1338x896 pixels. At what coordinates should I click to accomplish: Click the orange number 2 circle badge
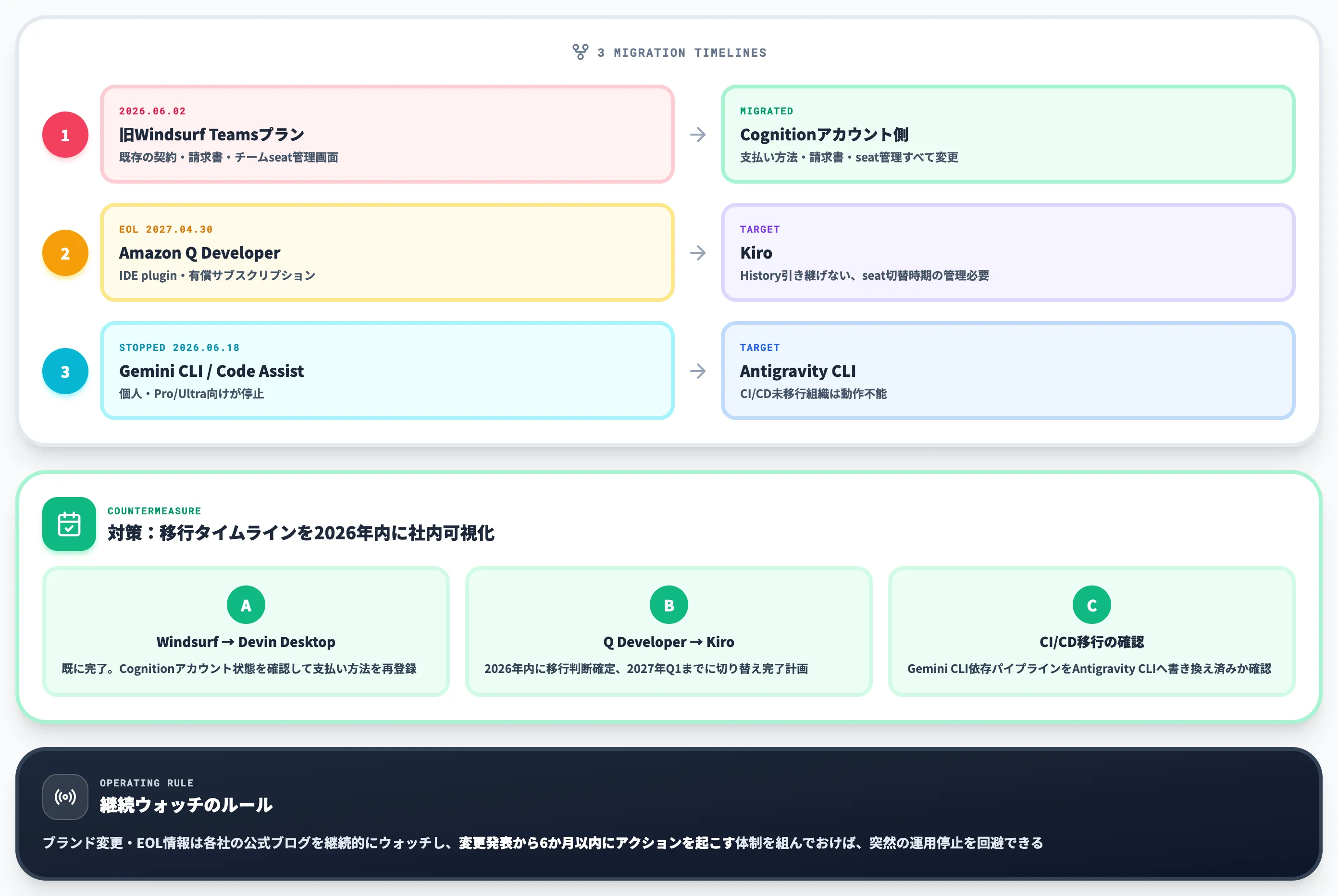point(65,253)
